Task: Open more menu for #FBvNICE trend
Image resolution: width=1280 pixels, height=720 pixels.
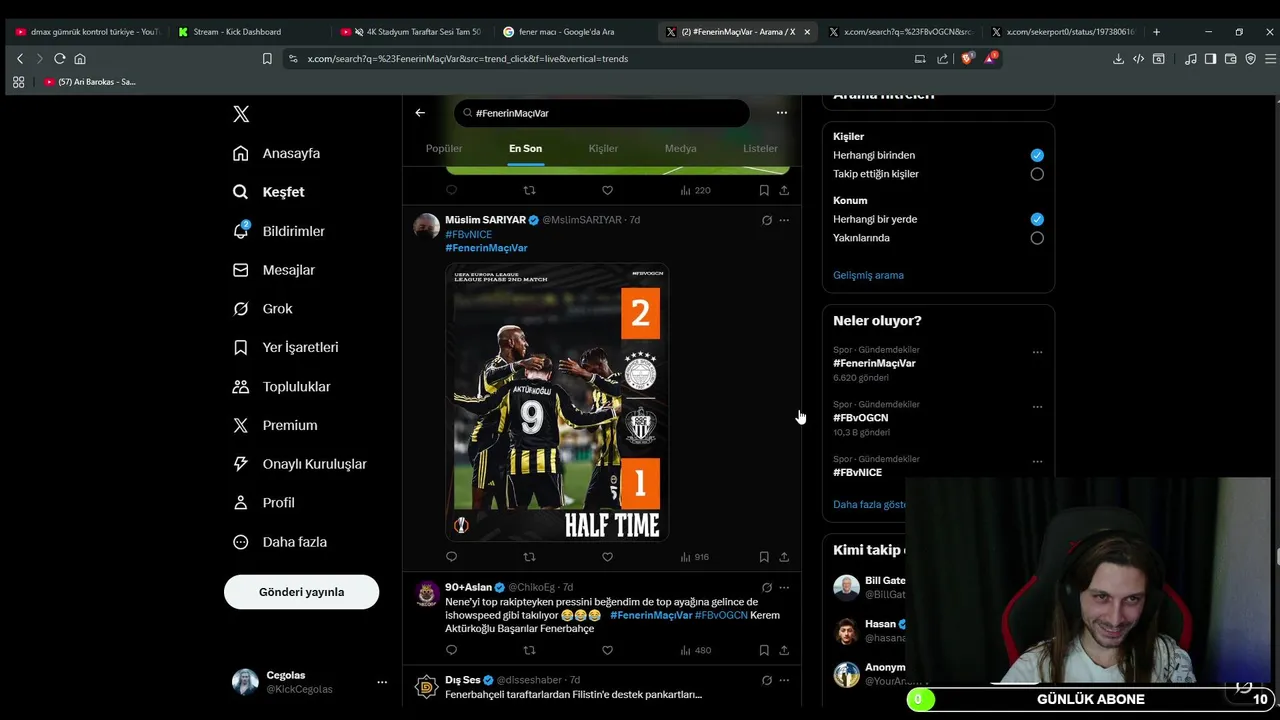Action: pos(1037,462)
